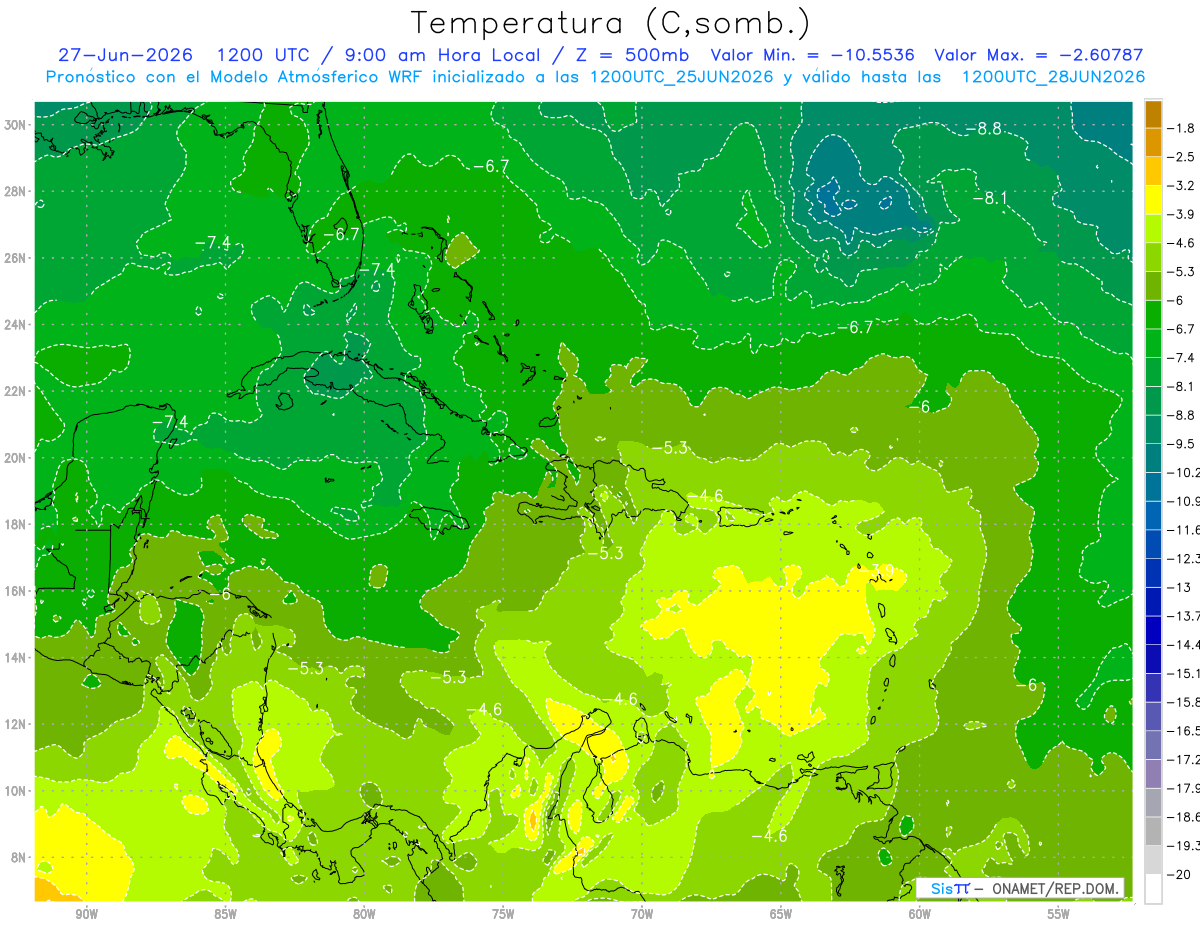Click longitude axis label 65W
This screenshot has width=1200, height=927.
(x=781, y=915)
